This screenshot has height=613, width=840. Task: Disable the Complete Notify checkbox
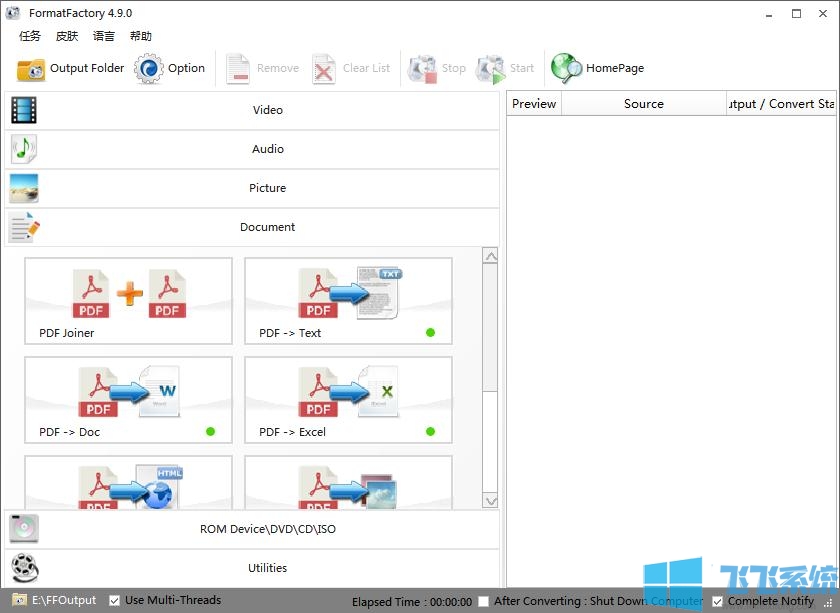717,601
